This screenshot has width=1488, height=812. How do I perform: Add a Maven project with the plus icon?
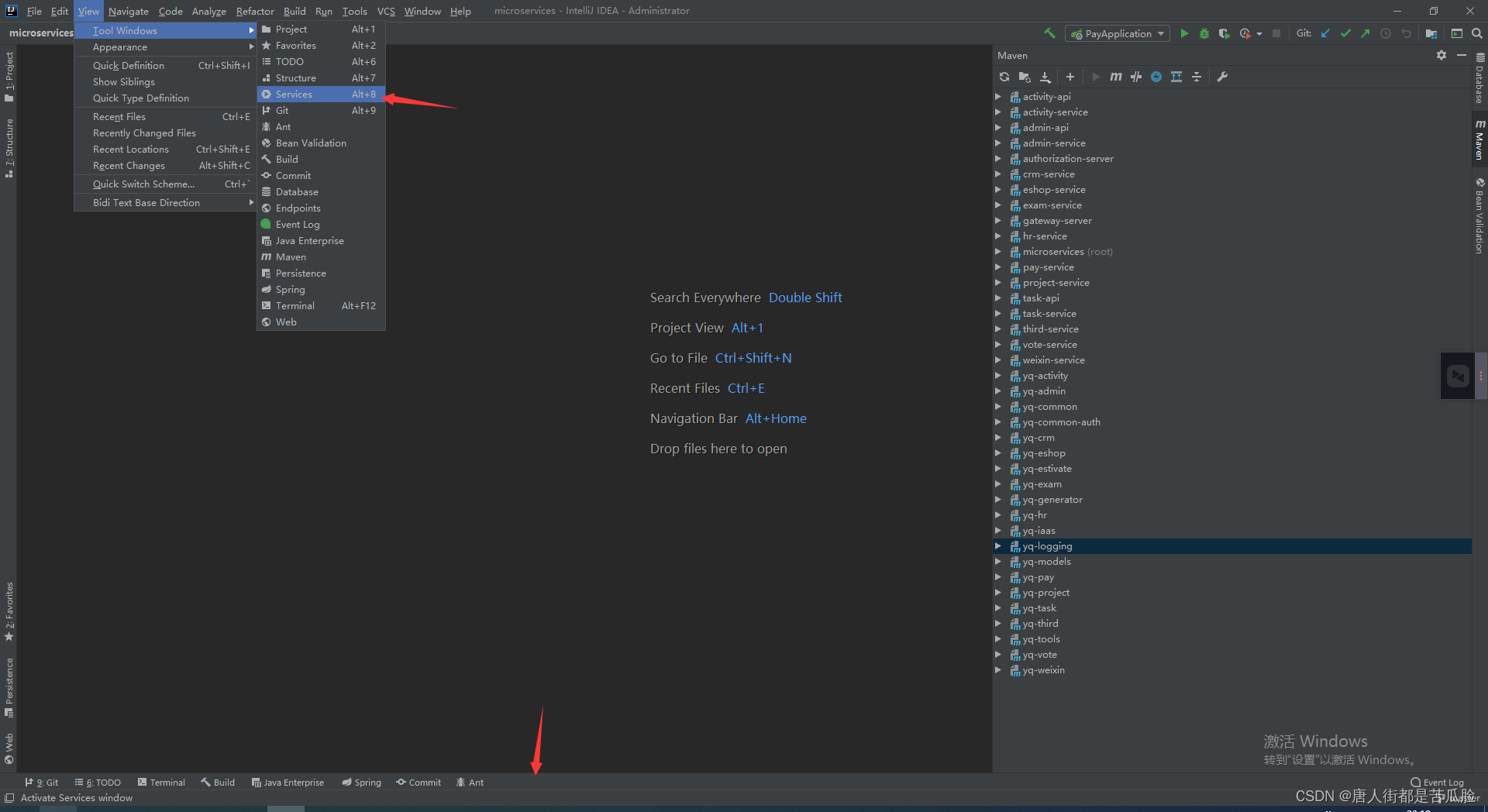click(1070, 77)
